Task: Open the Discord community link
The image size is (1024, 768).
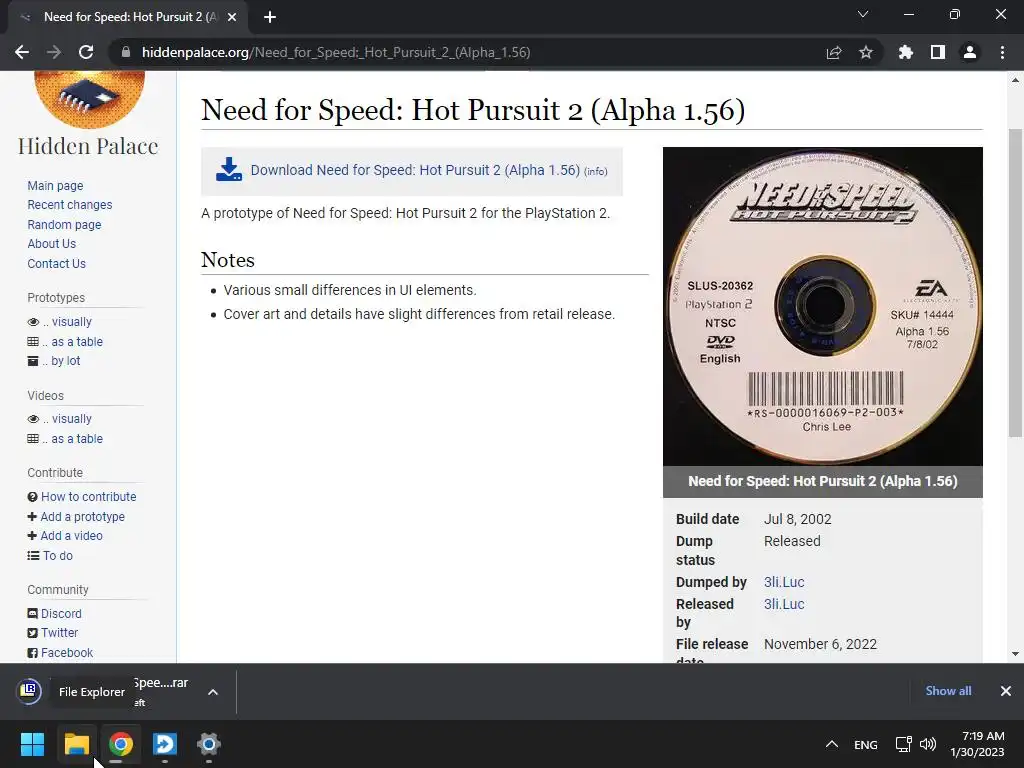Action: pyautogui.click(x=61, y=614)
